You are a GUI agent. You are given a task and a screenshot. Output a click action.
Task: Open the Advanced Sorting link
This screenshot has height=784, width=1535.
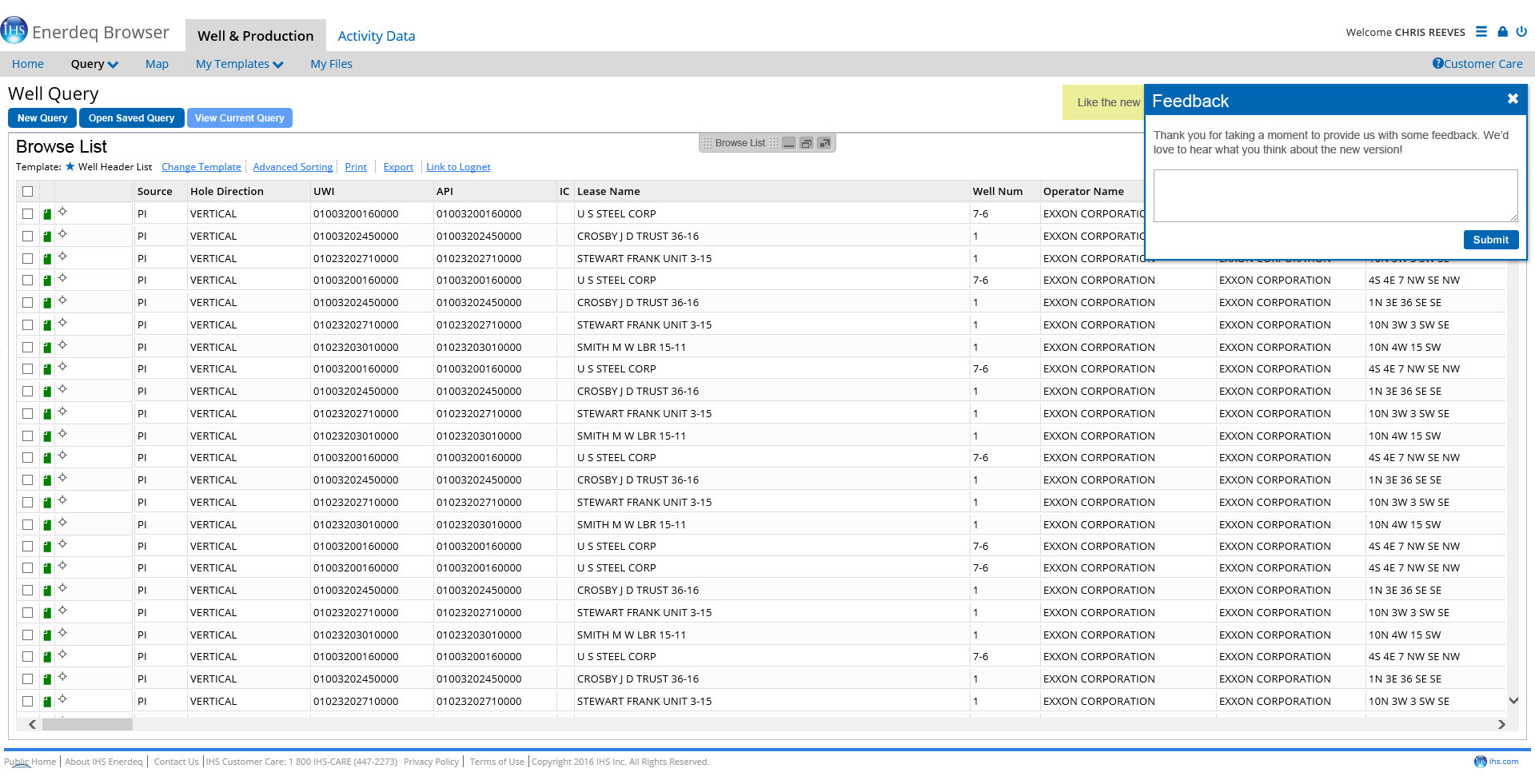point(293,167)
